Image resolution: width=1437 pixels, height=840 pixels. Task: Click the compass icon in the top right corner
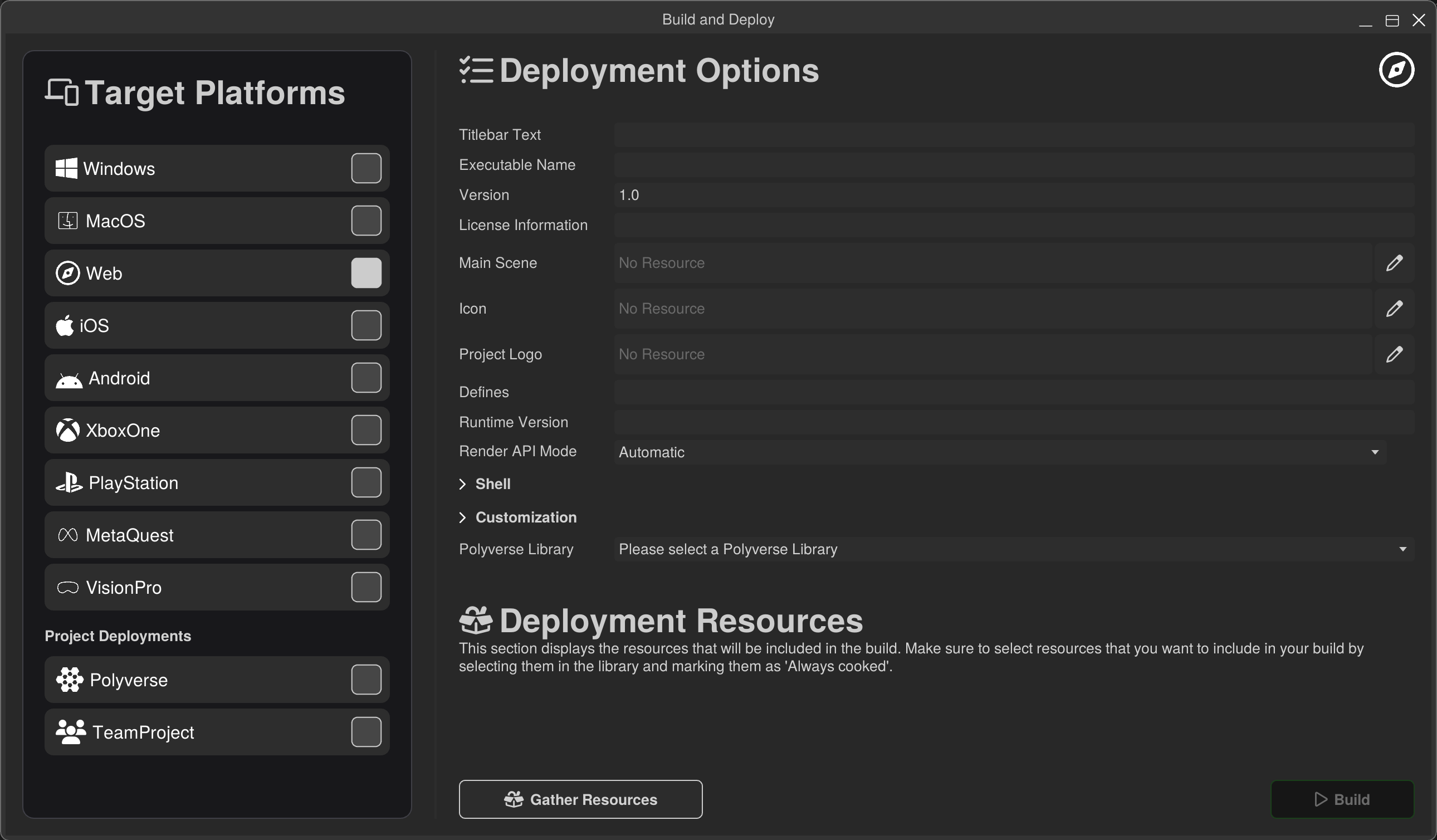(x=1396, y=70)
